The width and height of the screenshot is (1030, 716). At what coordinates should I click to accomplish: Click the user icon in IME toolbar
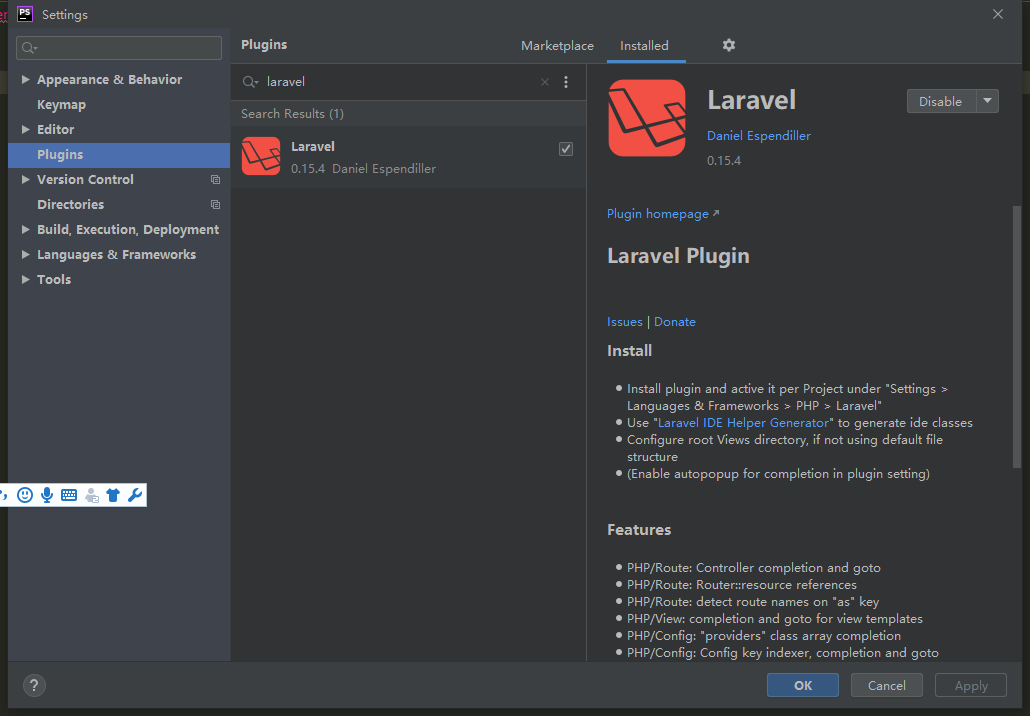pyautogui.click(x=92, y=495)
